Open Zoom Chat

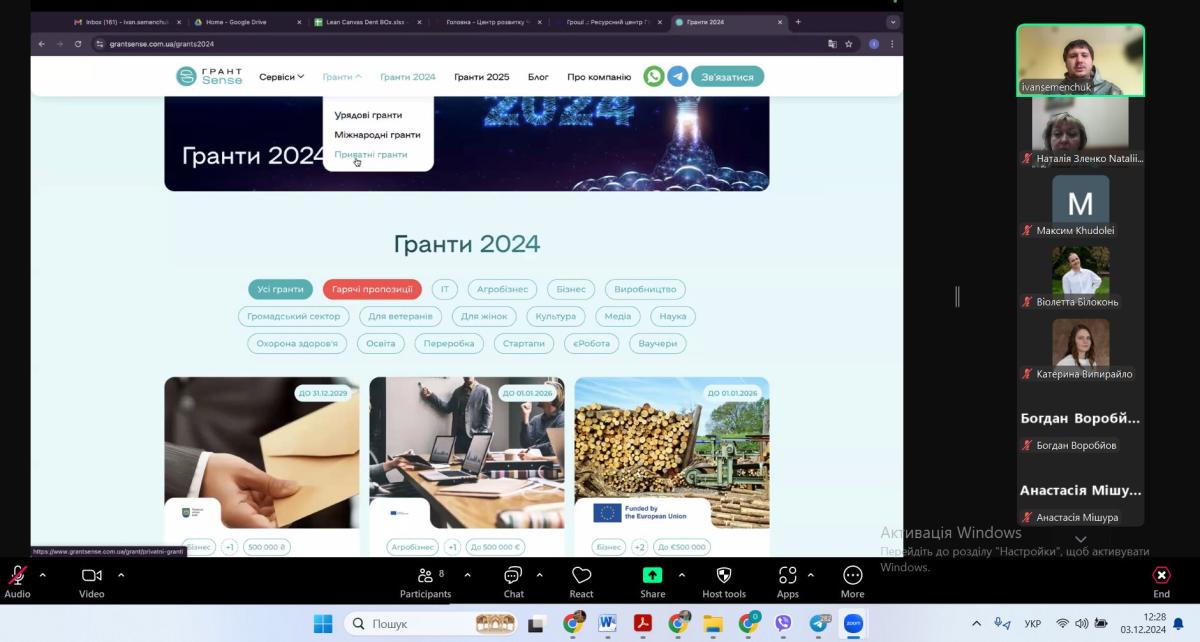513,581
